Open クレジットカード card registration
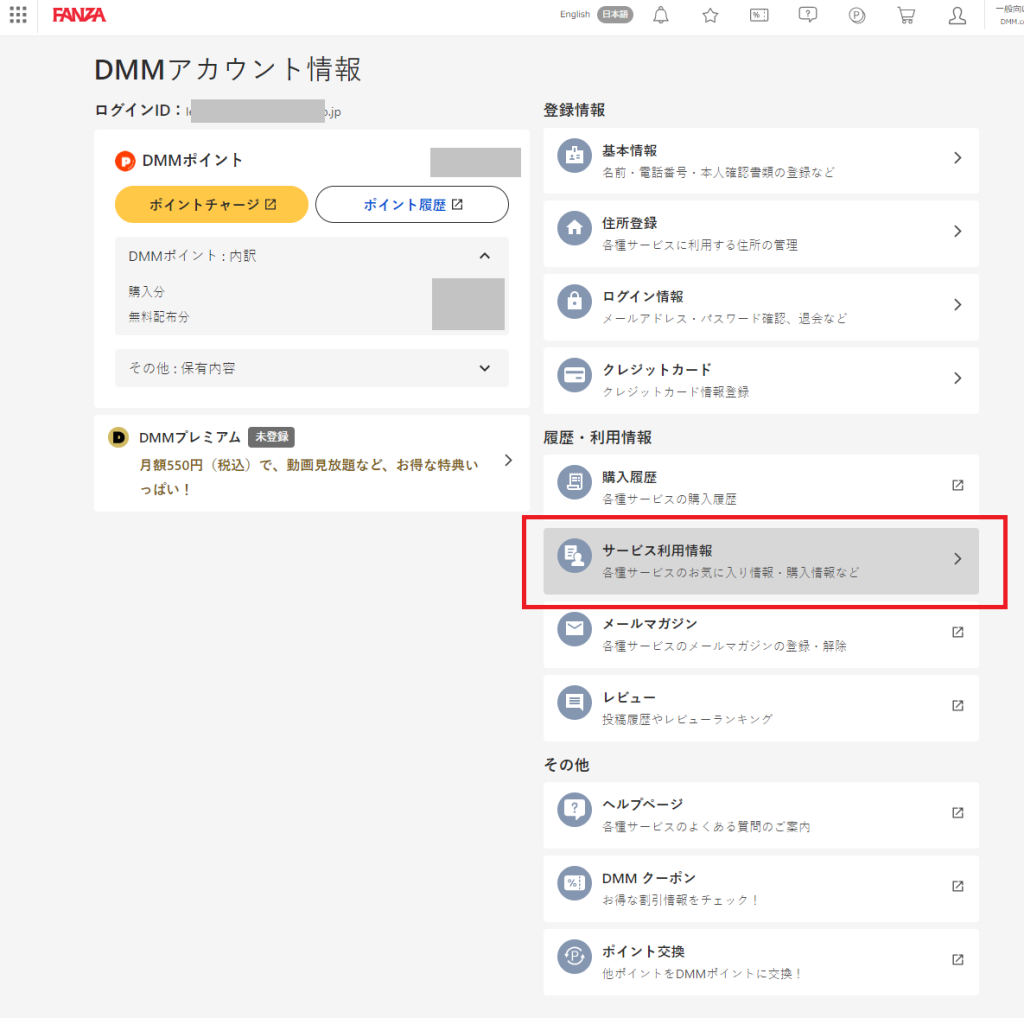 point(760,380)
